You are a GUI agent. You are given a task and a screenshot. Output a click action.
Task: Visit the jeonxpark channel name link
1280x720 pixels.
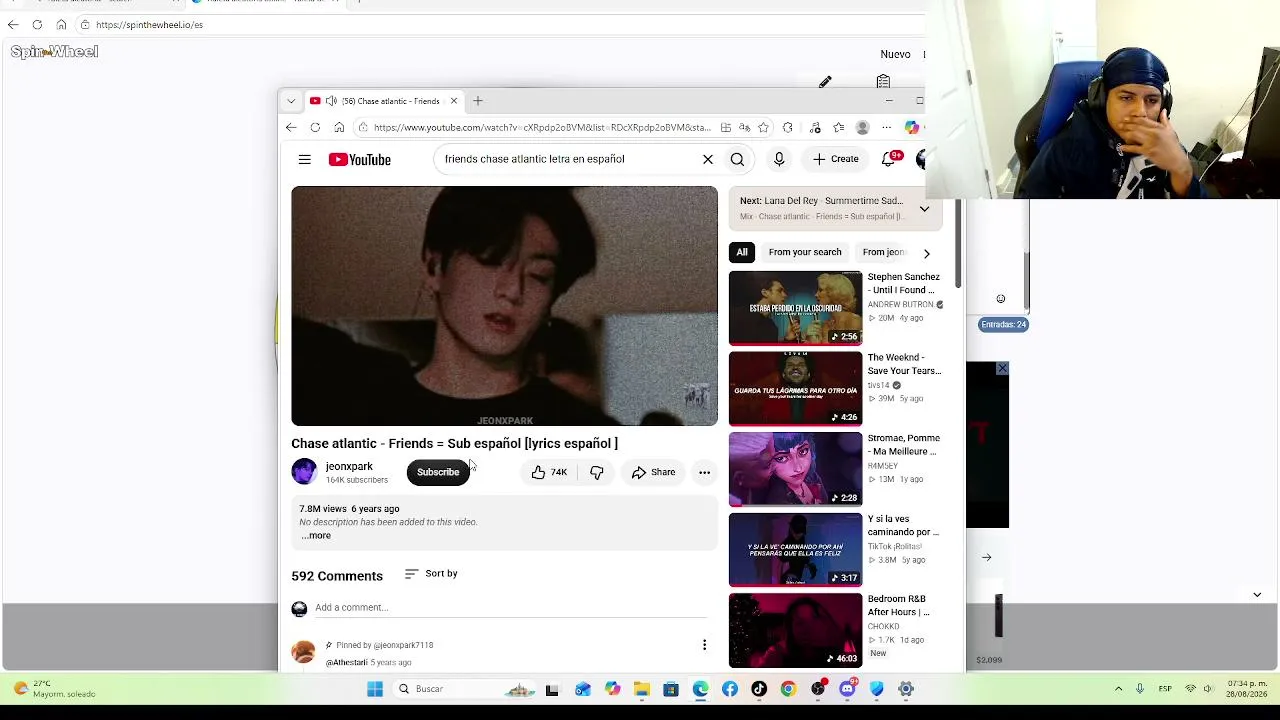(x=349, y=466)
